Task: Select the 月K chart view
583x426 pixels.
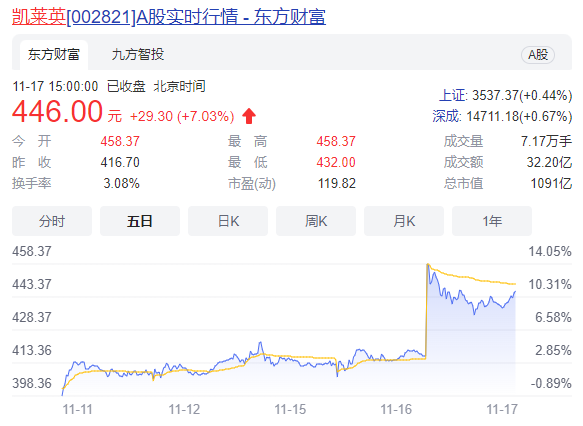Action: click(x=404, y=221)
